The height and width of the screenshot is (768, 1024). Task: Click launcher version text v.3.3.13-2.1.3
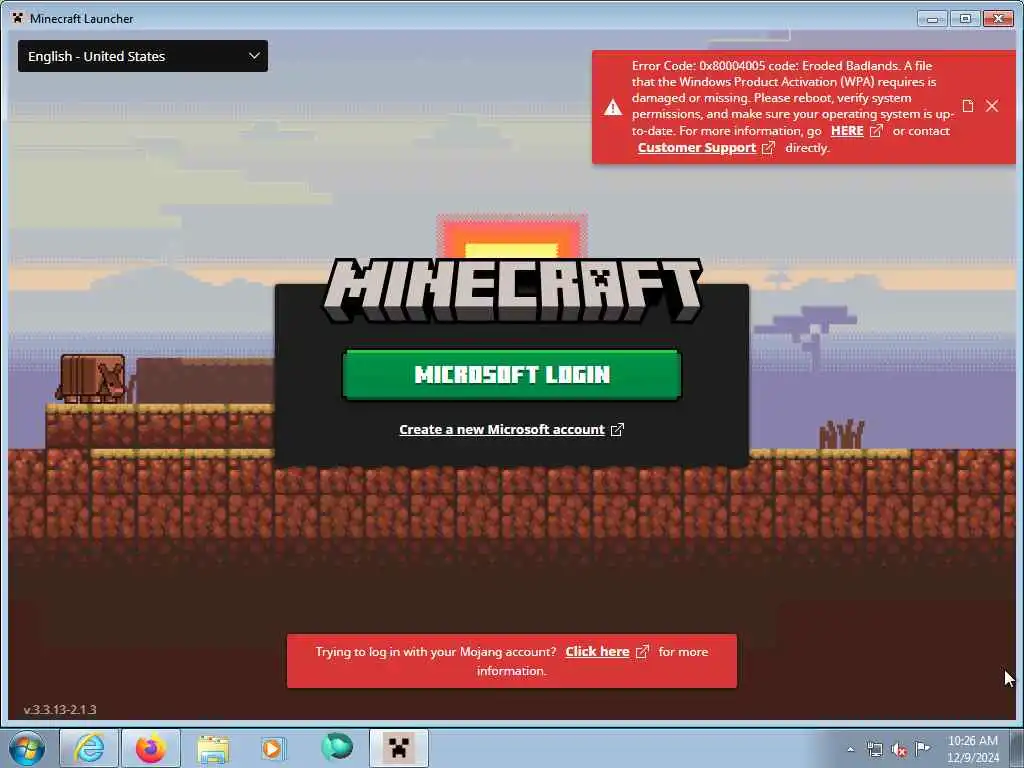[60, 709]
